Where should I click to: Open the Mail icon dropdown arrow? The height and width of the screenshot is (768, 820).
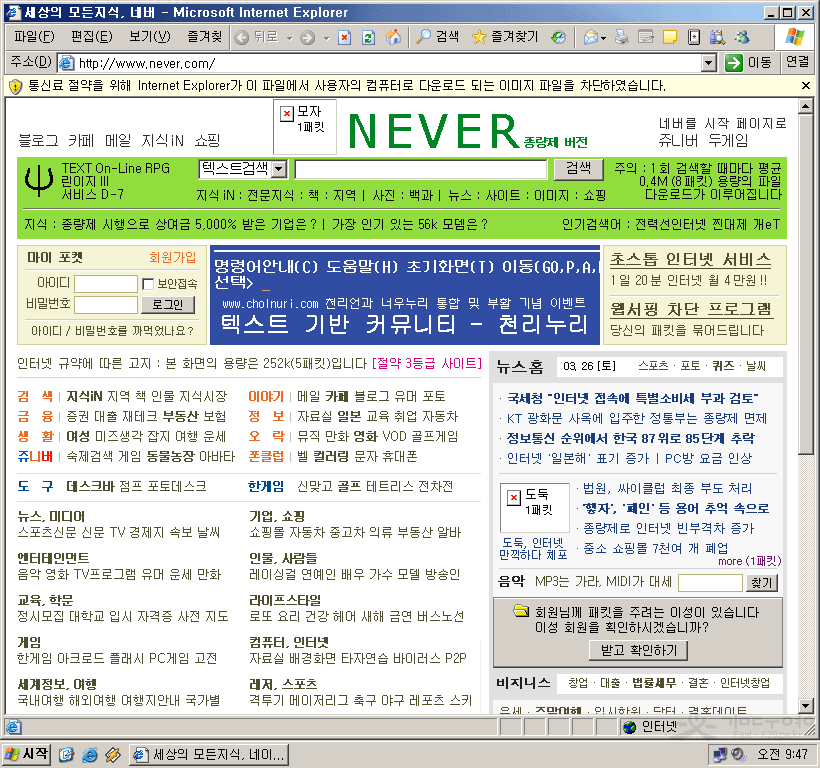[603, 38]
